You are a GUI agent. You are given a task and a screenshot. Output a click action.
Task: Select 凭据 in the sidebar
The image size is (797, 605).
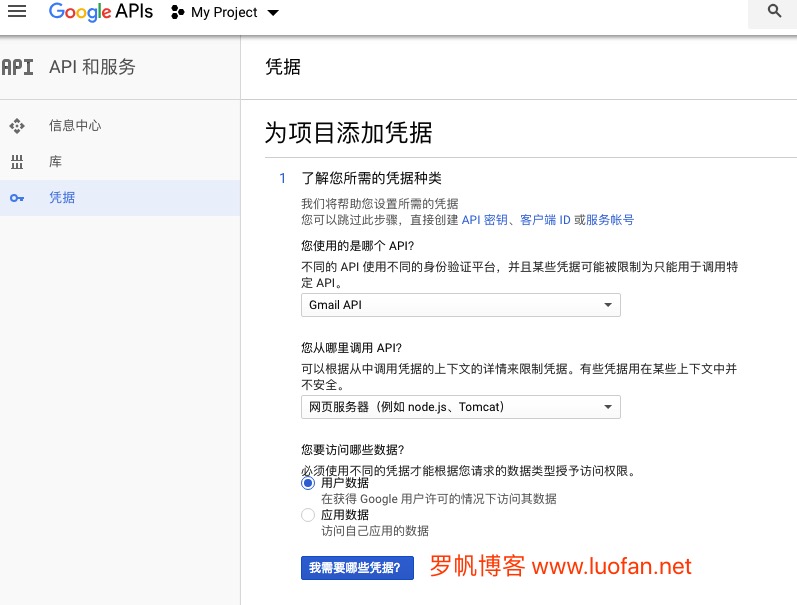[120, 198]
